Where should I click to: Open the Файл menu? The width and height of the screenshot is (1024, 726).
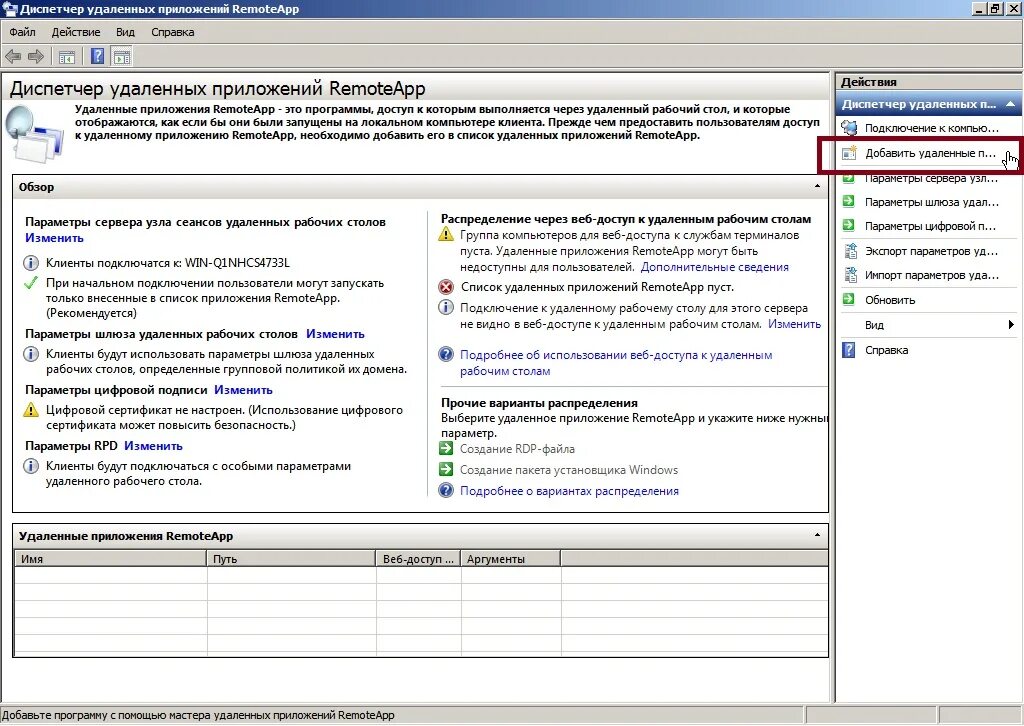[22, 32]
